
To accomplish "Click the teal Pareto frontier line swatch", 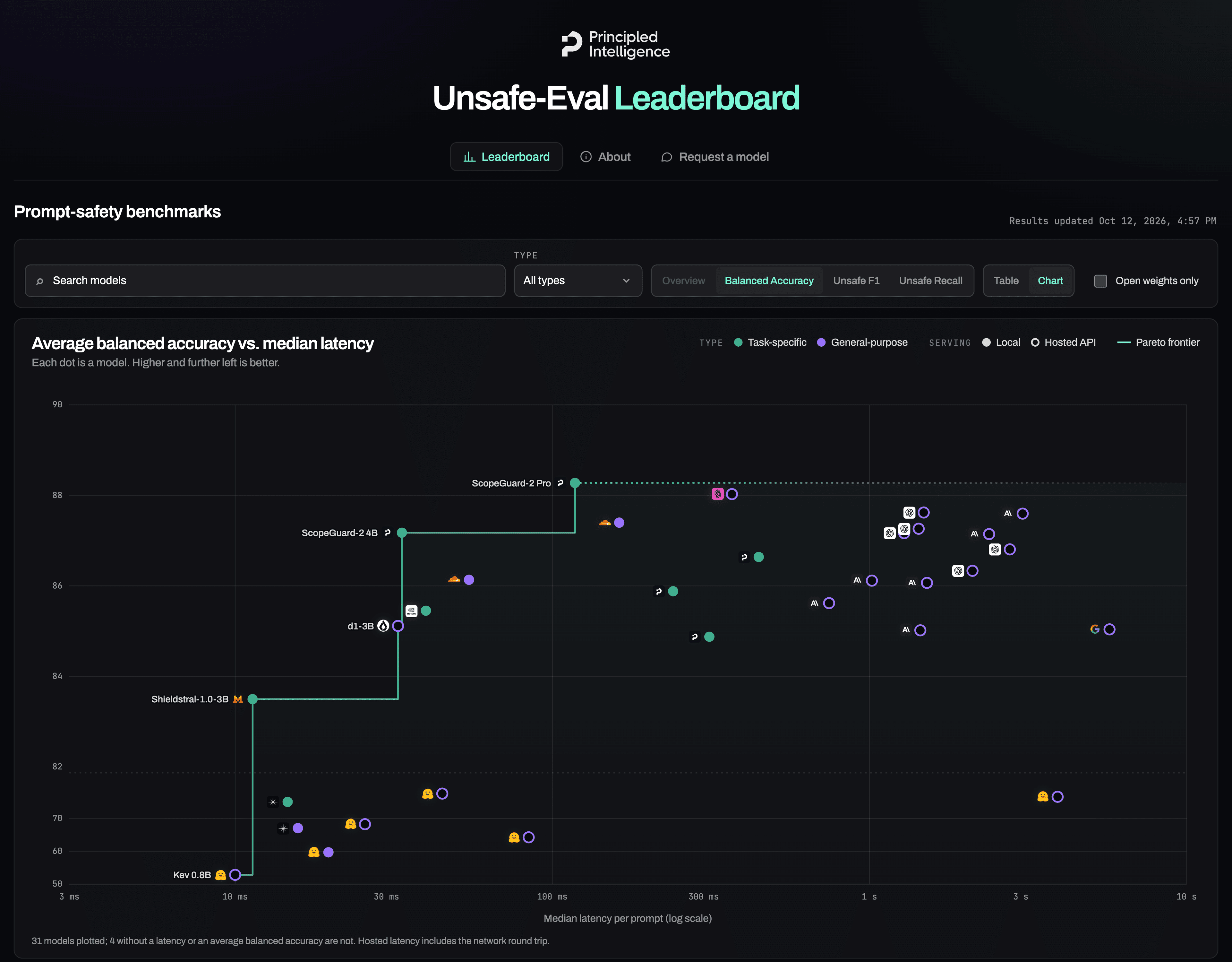I will pyautogui.click(x=1124, y=342).
